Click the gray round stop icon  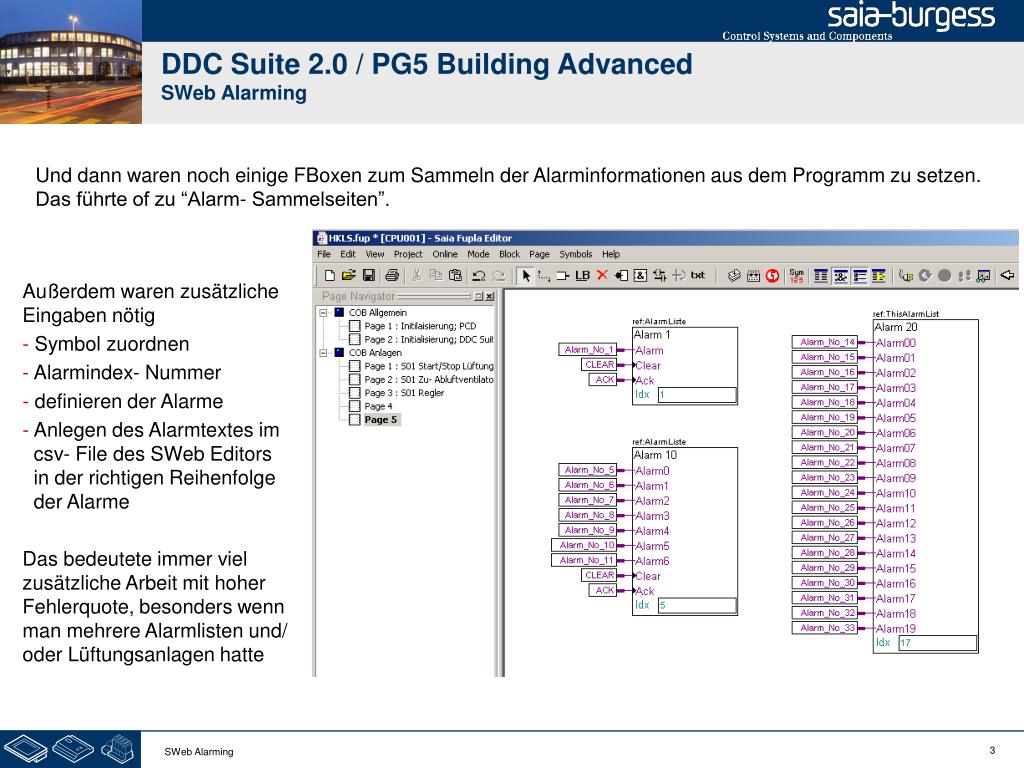click(944, 276)
